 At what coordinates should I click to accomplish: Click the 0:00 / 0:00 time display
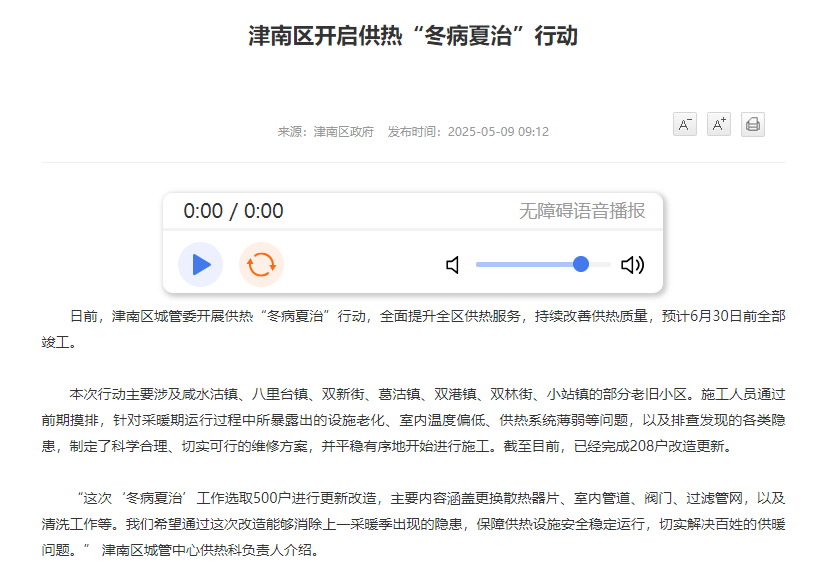(233, 211)
